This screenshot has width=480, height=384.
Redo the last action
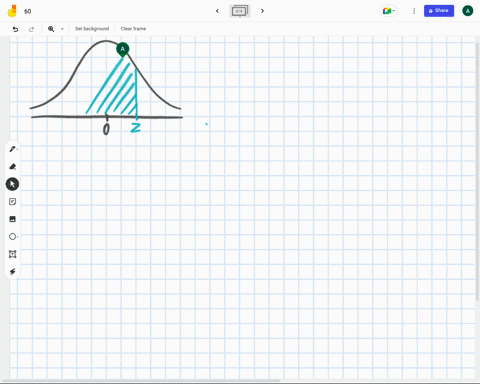click(x=31, y=29)
